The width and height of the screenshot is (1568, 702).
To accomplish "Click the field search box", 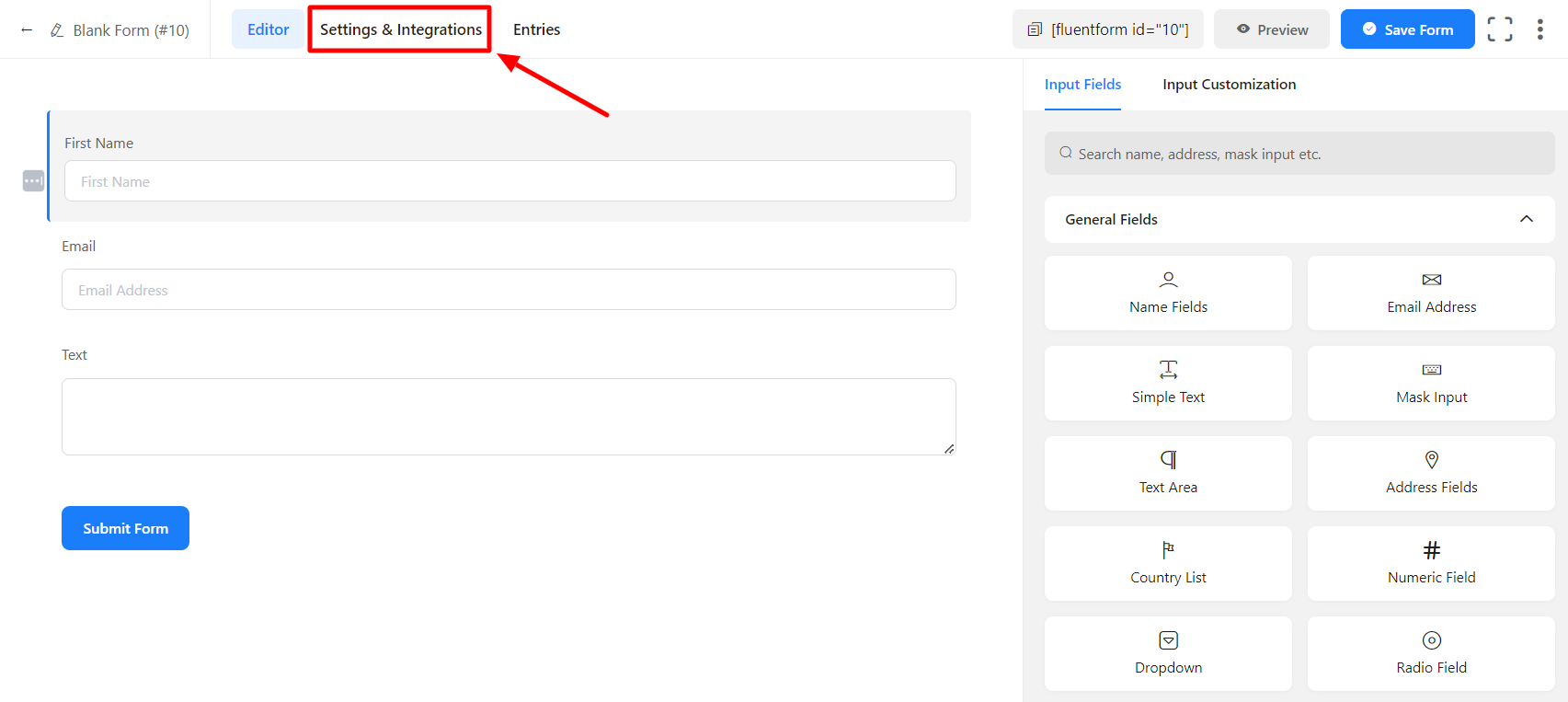I will [x=1299, y=154].
